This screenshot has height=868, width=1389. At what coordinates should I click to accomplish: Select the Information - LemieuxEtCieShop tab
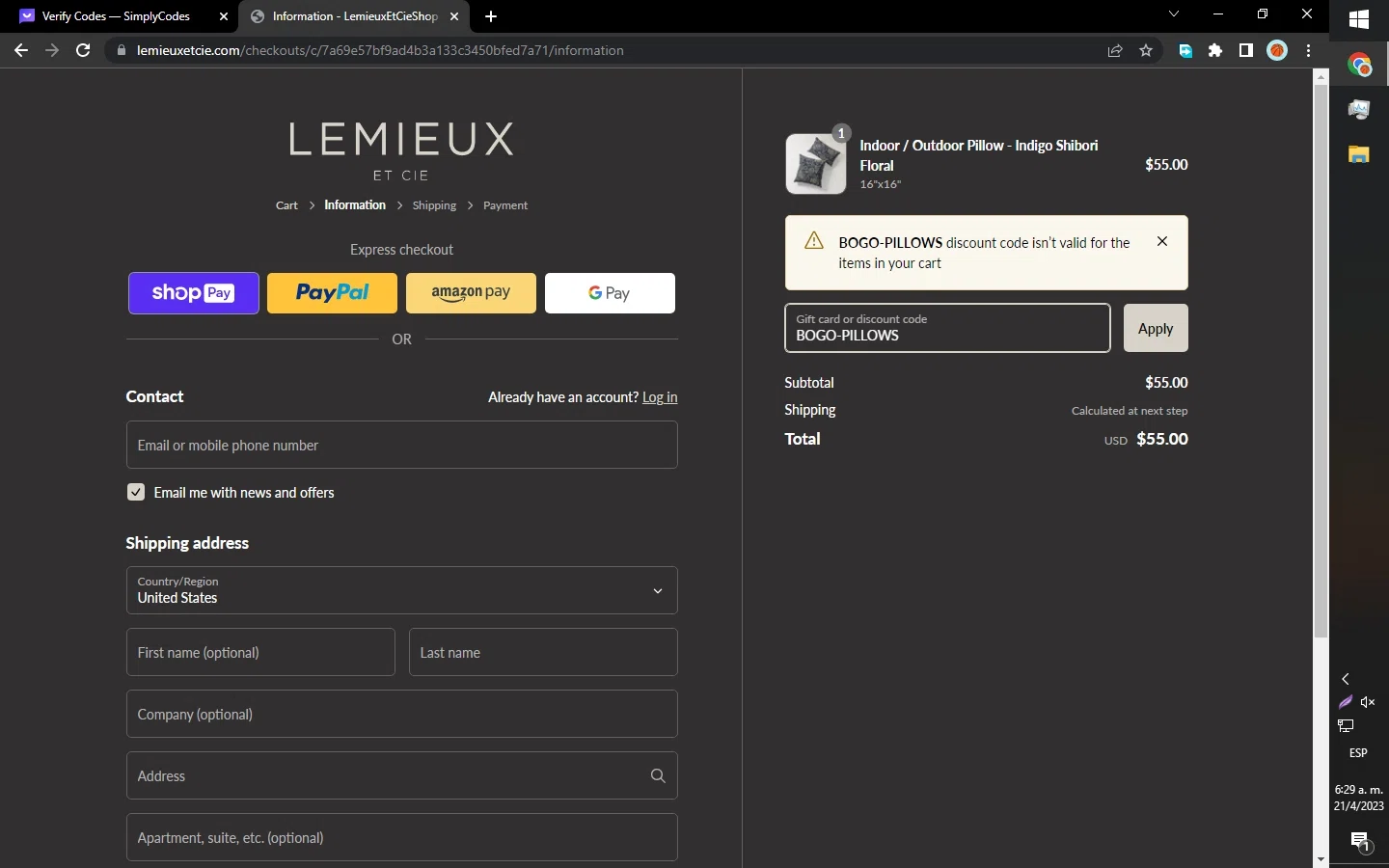click(353, 16)
